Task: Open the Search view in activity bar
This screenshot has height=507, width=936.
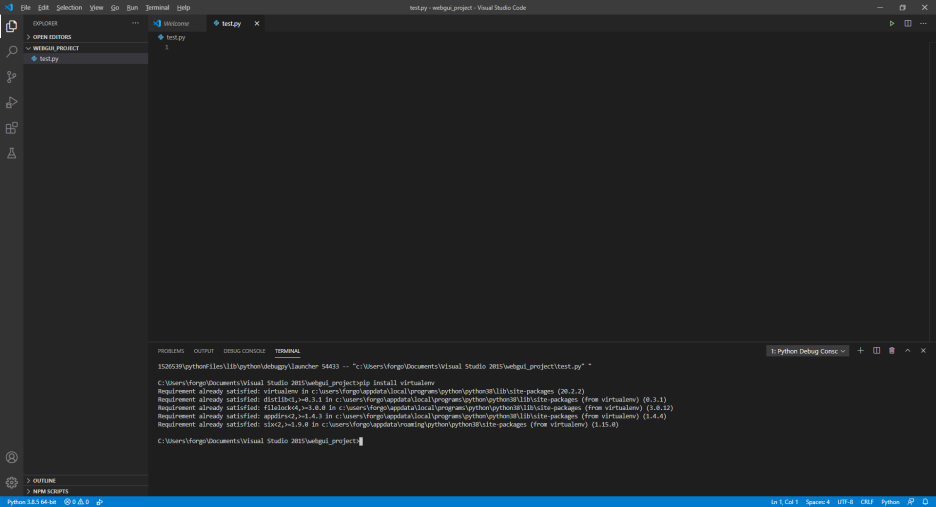Action: click(x=11, y=51)
